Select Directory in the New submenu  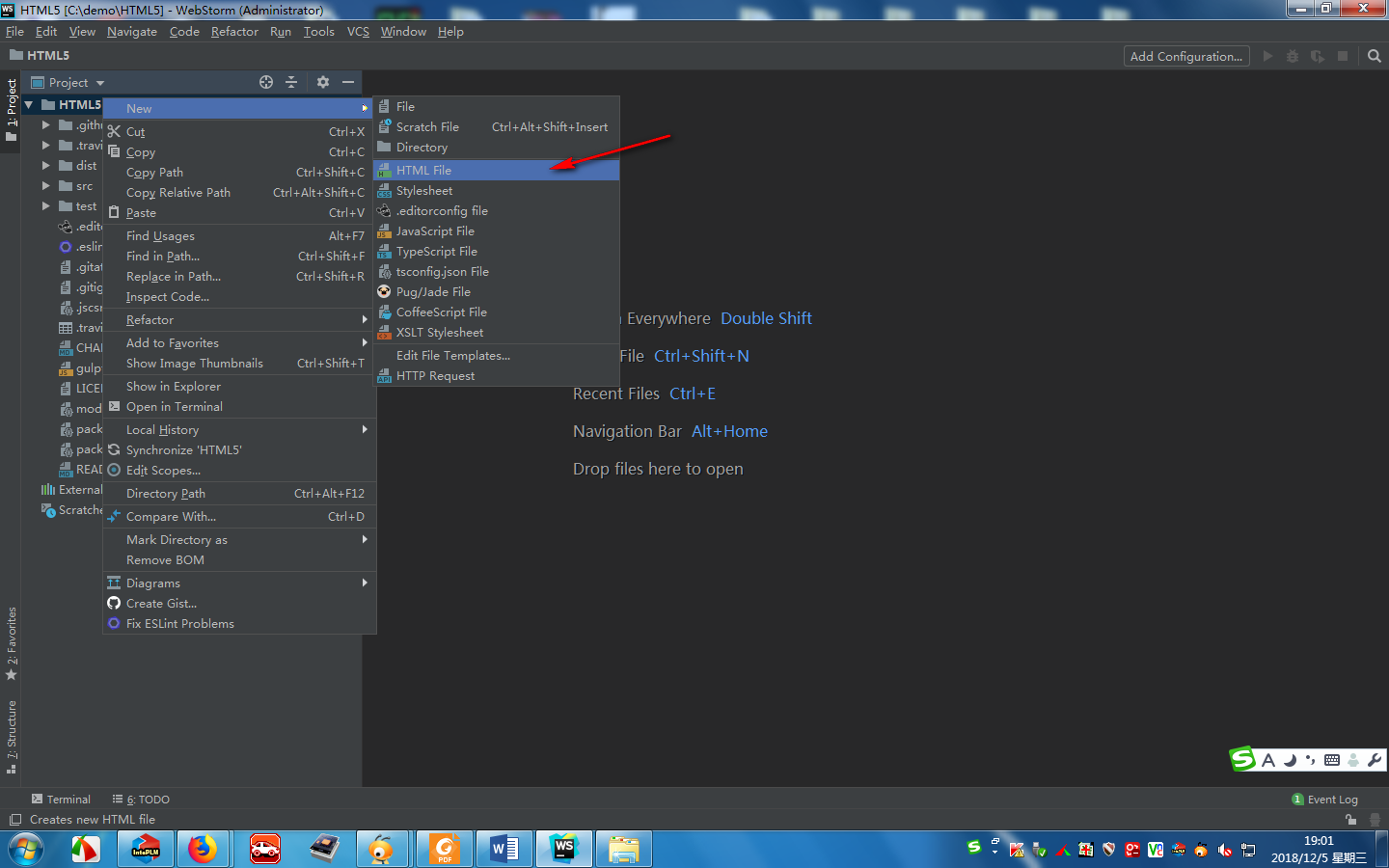(497, 148)
